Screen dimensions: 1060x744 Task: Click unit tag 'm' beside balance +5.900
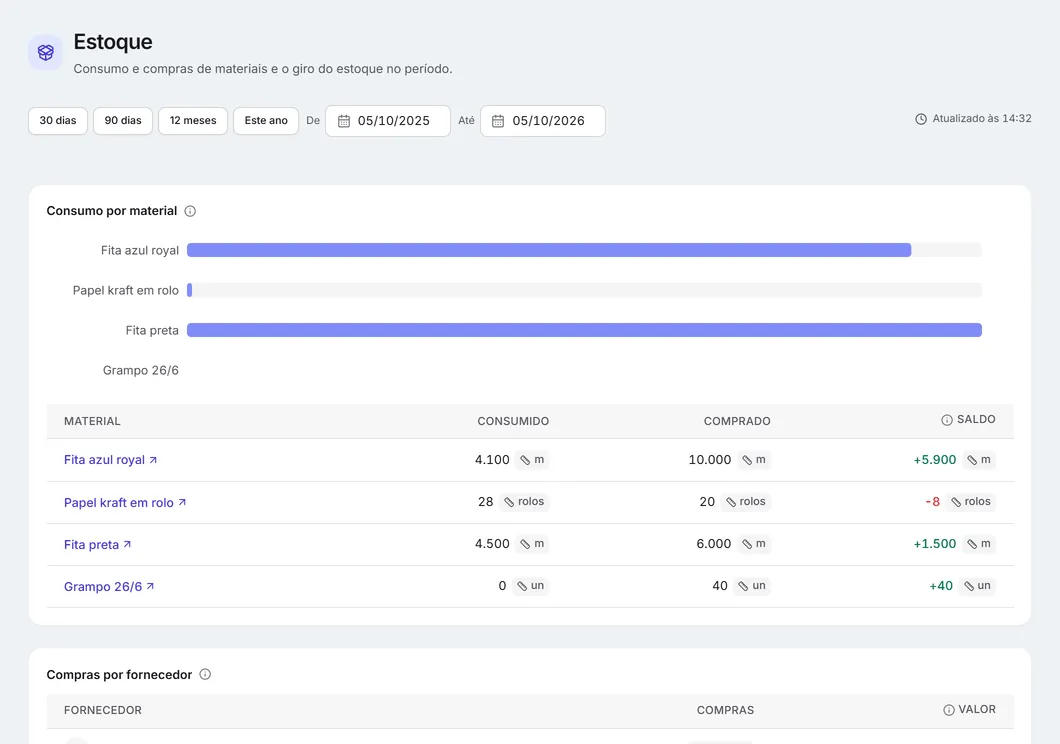pos(979,460)
